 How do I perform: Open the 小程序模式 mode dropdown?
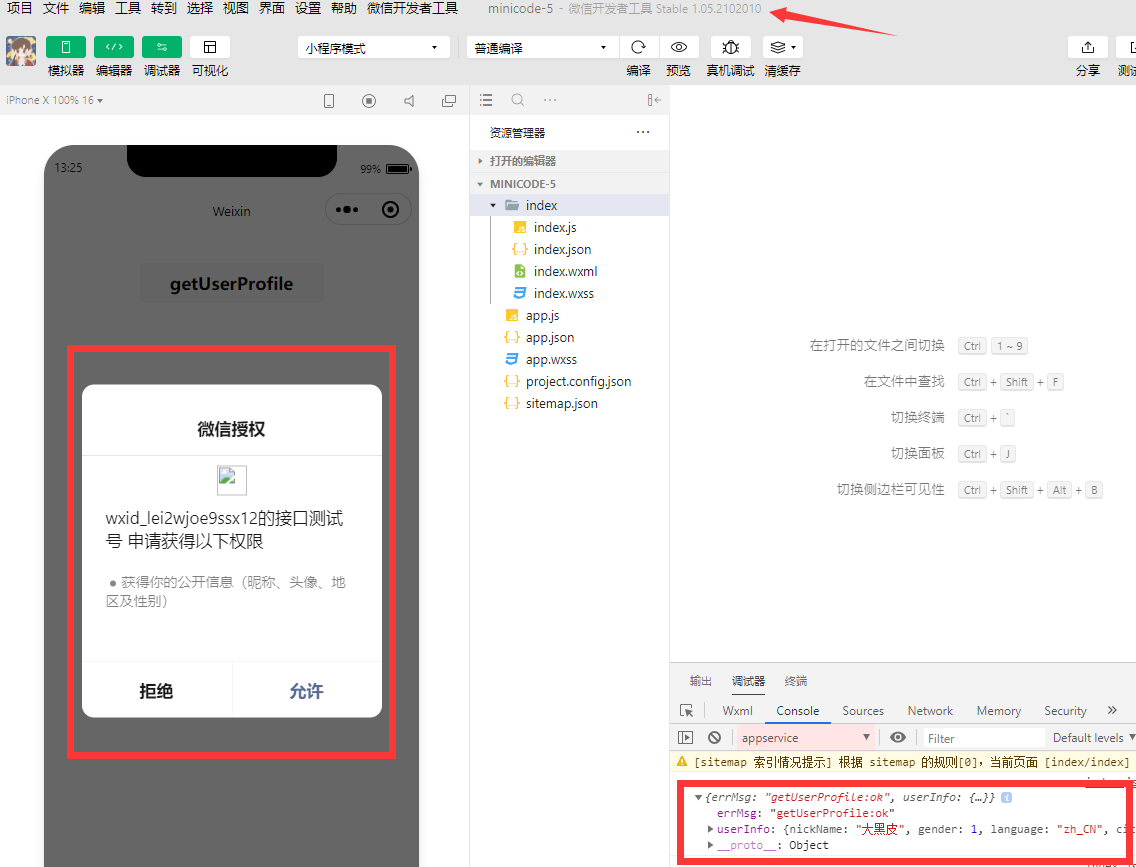click(x=373, y=48)
